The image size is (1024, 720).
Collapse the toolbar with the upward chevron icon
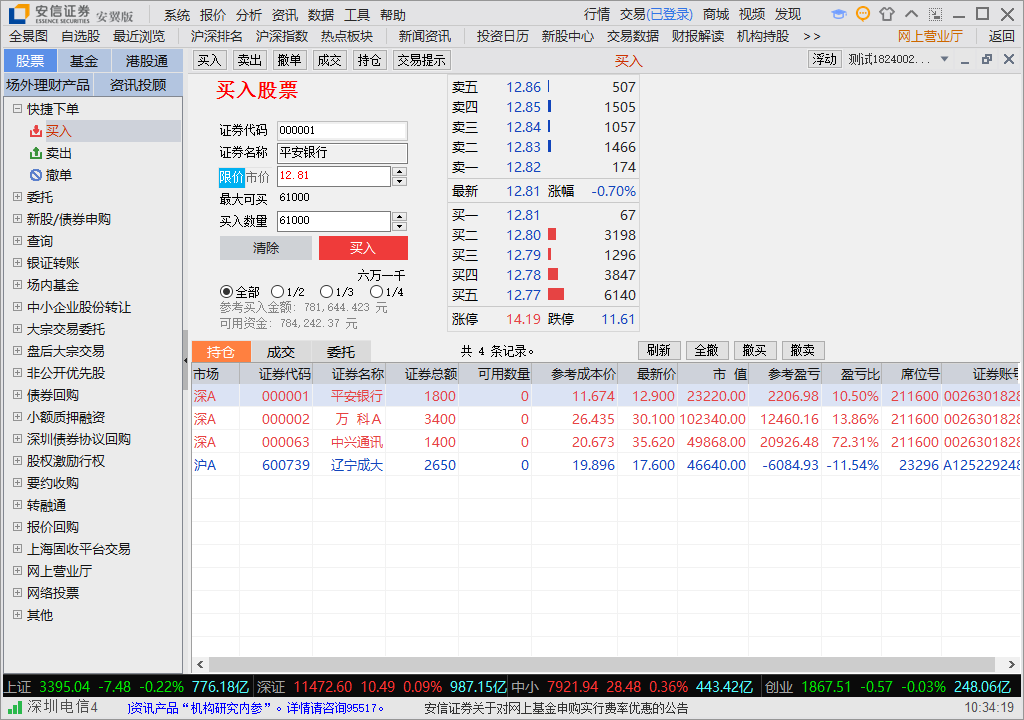coord(911,14)
